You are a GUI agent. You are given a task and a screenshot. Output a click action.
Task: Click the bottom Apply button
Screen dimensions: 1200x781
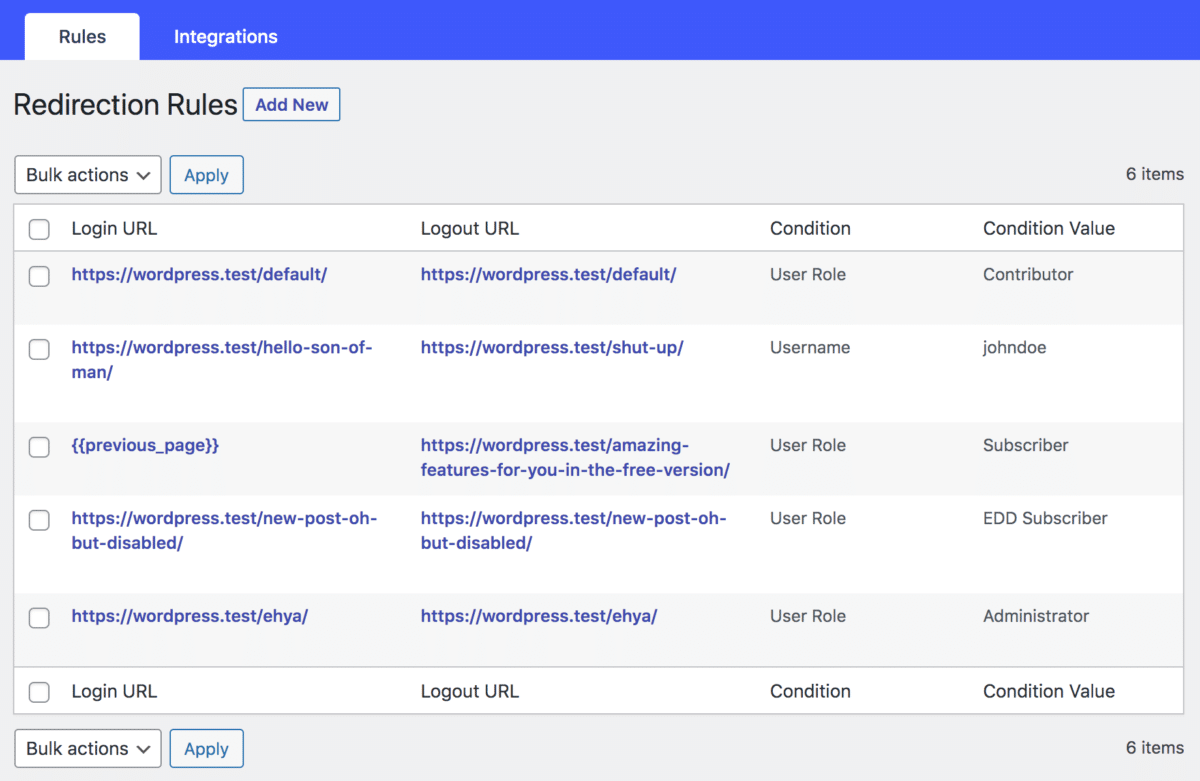[x=206, y=748]
